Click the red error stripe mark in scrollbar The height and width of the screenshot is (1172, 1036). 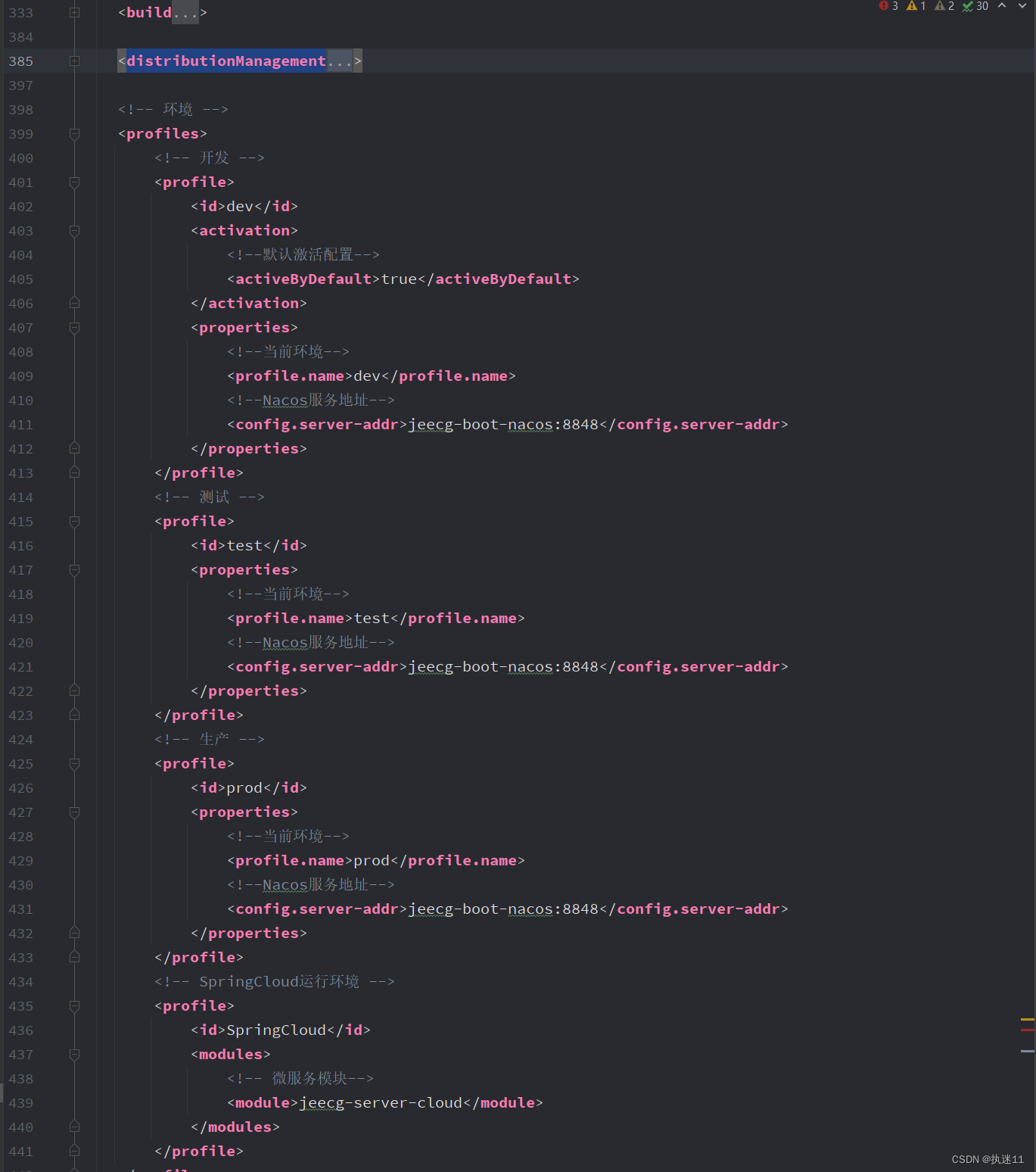[x=1027, y=1030]
